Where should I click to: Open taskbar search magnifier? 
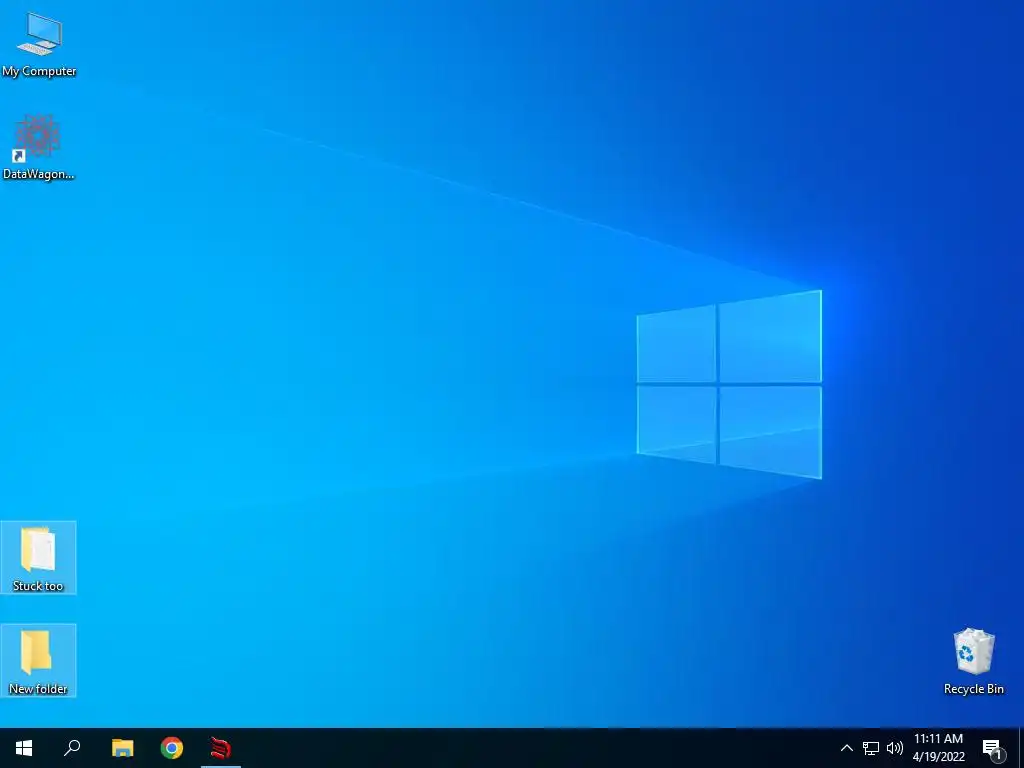[x=72, y=748]
